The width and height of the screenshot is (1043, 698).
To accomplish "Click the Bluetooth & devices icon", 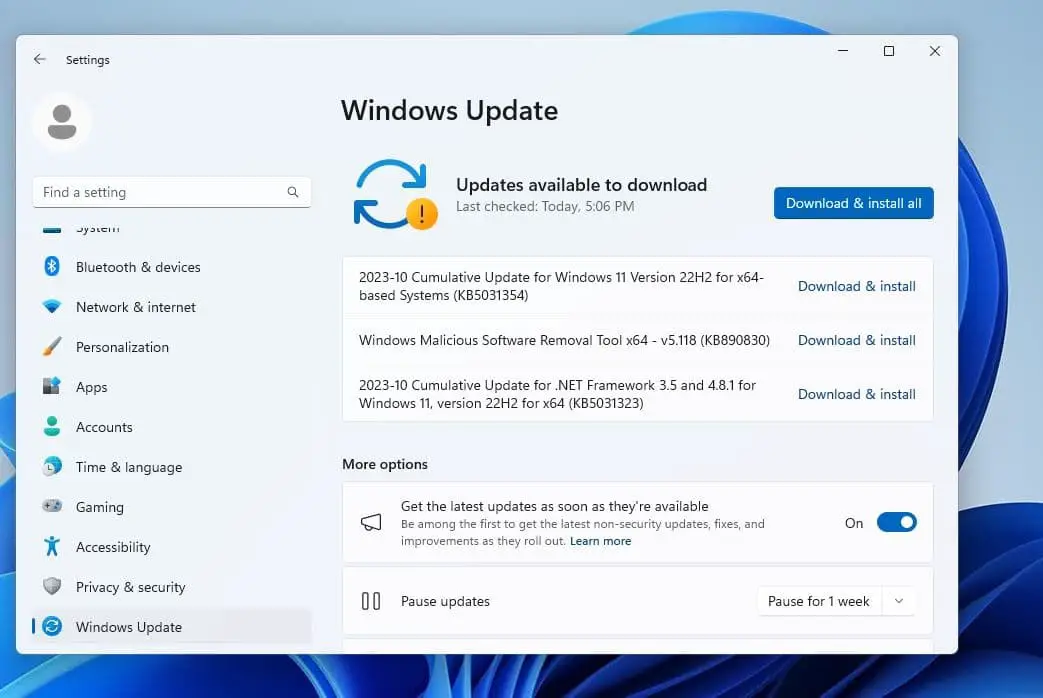I will [52, 267].
